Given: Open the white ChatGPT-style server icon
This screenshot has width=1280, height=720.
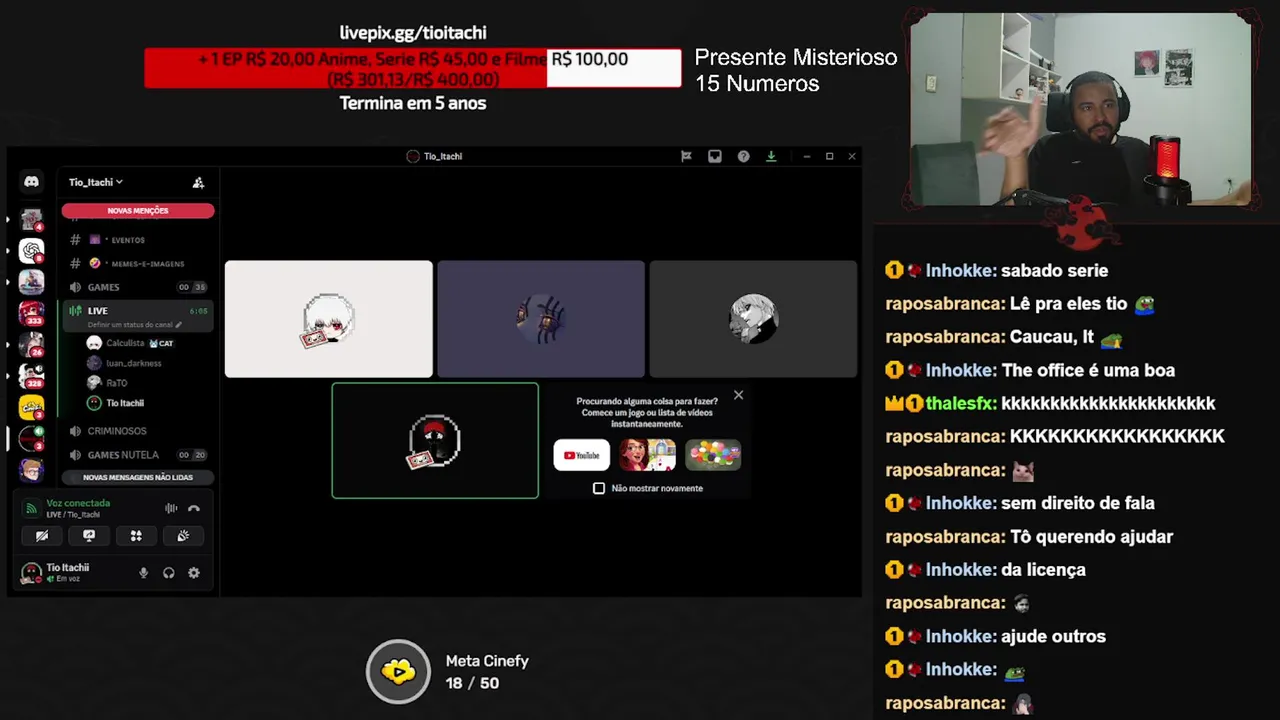Looking at the screenshot, I should click(31, 250).
